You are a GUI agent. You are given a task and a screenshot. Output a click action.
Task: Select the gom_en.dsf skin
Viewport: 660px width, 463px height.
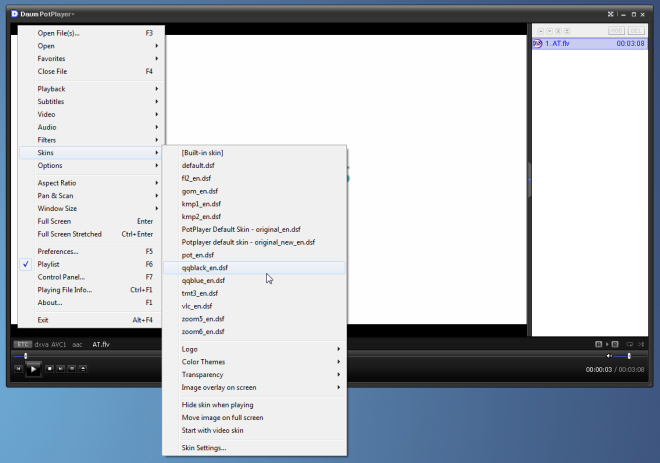point(254,191)
